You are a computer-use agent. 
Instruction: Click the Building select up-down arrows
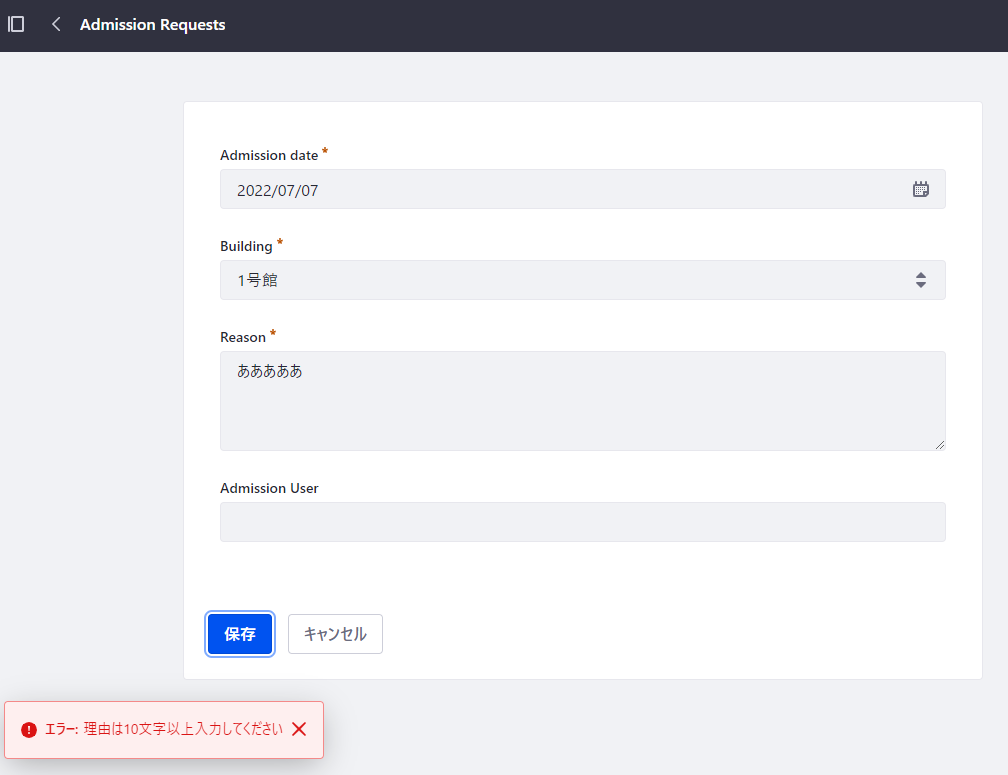pyautogui.click(x=921, y=280)
